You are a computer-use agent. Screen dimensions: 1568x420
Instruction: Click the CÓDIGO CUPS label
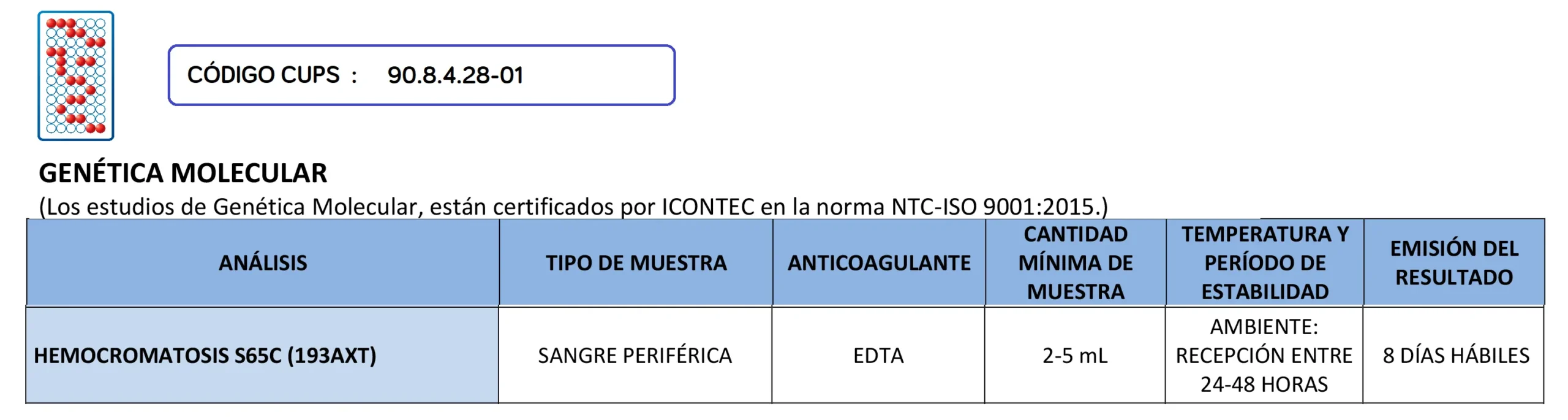point(263,75)
